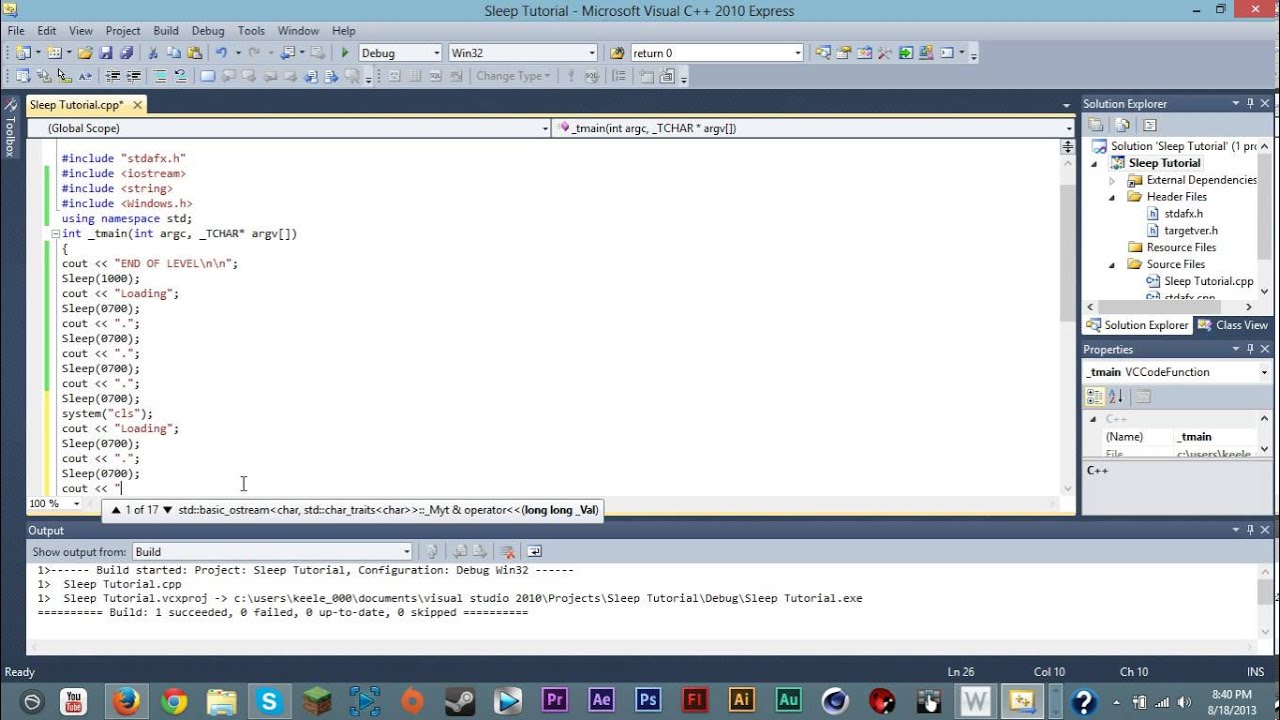1280x720 pixels.
Task: Open the Edit menu
Action: coord(47,31)
